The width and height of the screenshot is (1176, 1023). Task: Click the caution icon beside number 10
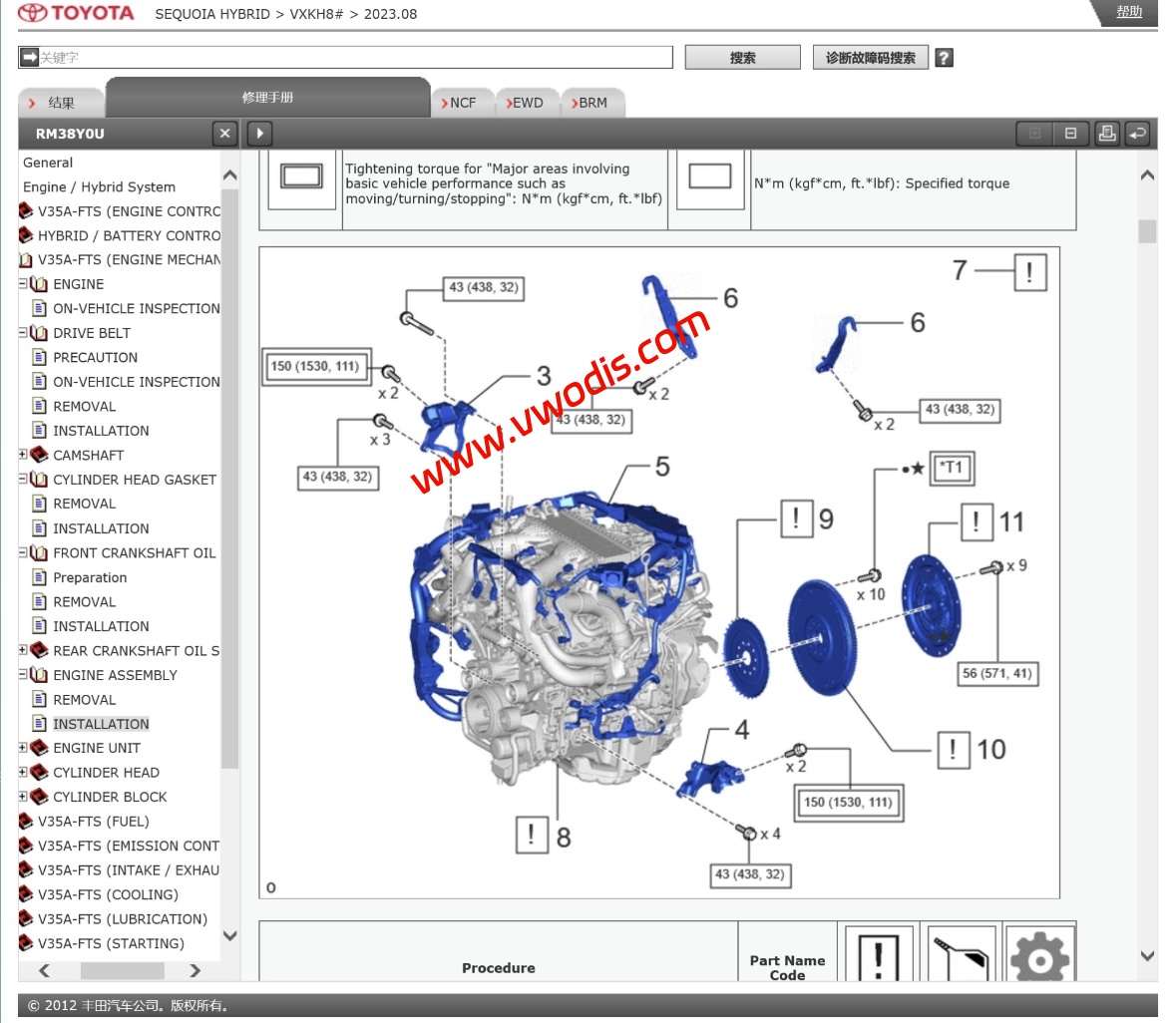point(953,750)
